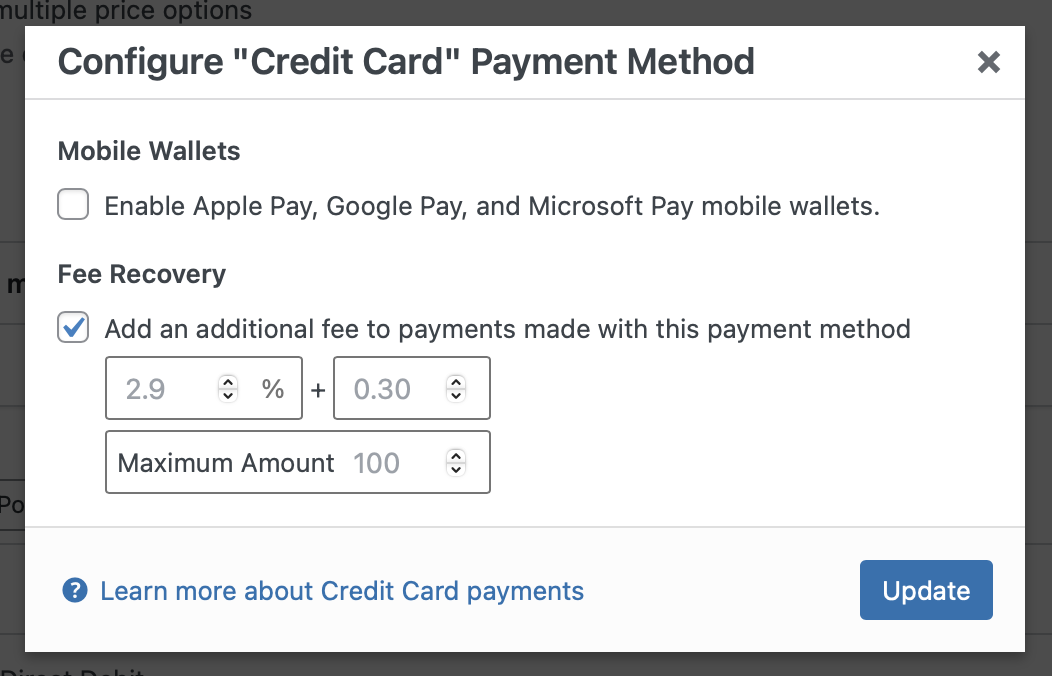Viewport: 1052px width, 676px height.
Task: Raise Maximum Amount using the up arrow
Action: pos(456,456)
